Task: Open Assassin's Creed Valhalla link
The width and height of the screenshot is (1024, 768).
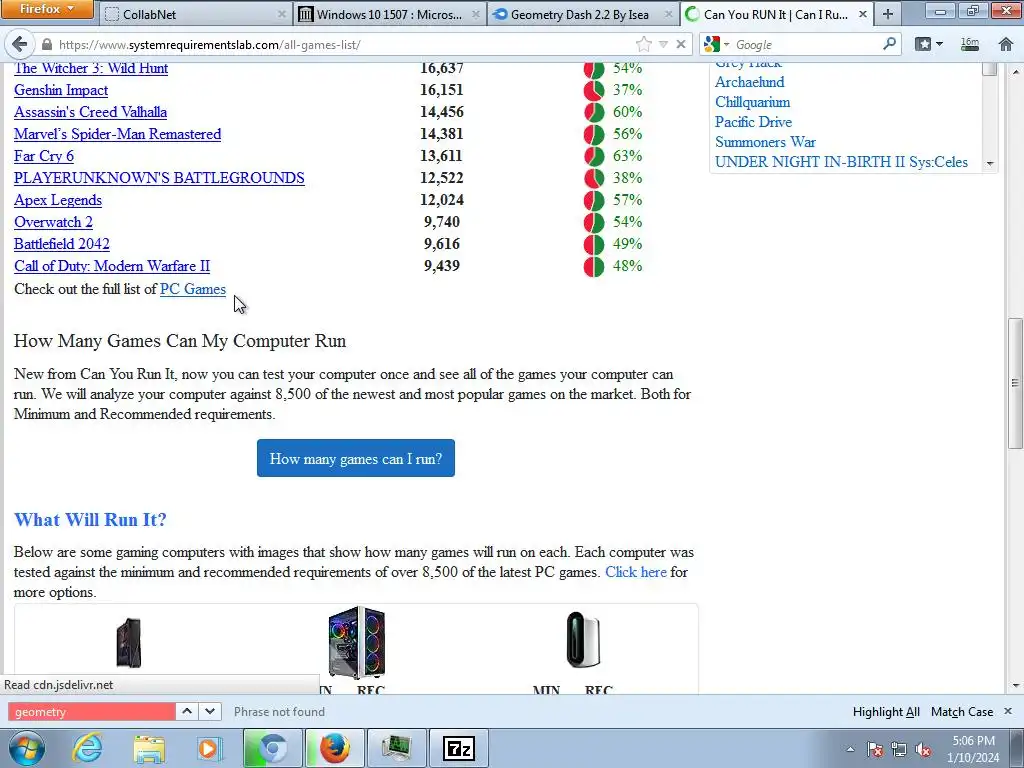Action: [x=90, y=112]
